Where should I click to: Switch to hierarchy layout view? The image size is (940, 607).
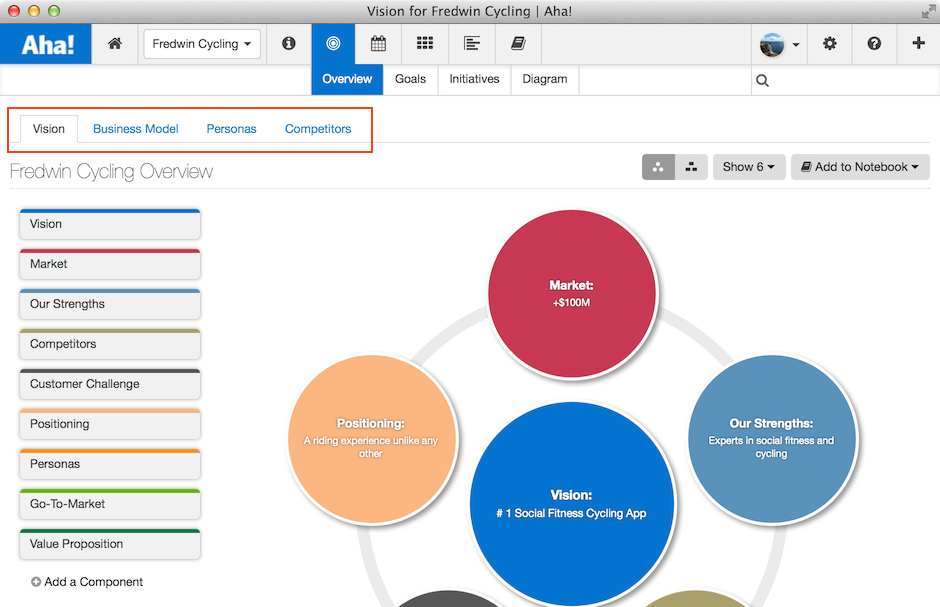(691, 167)
